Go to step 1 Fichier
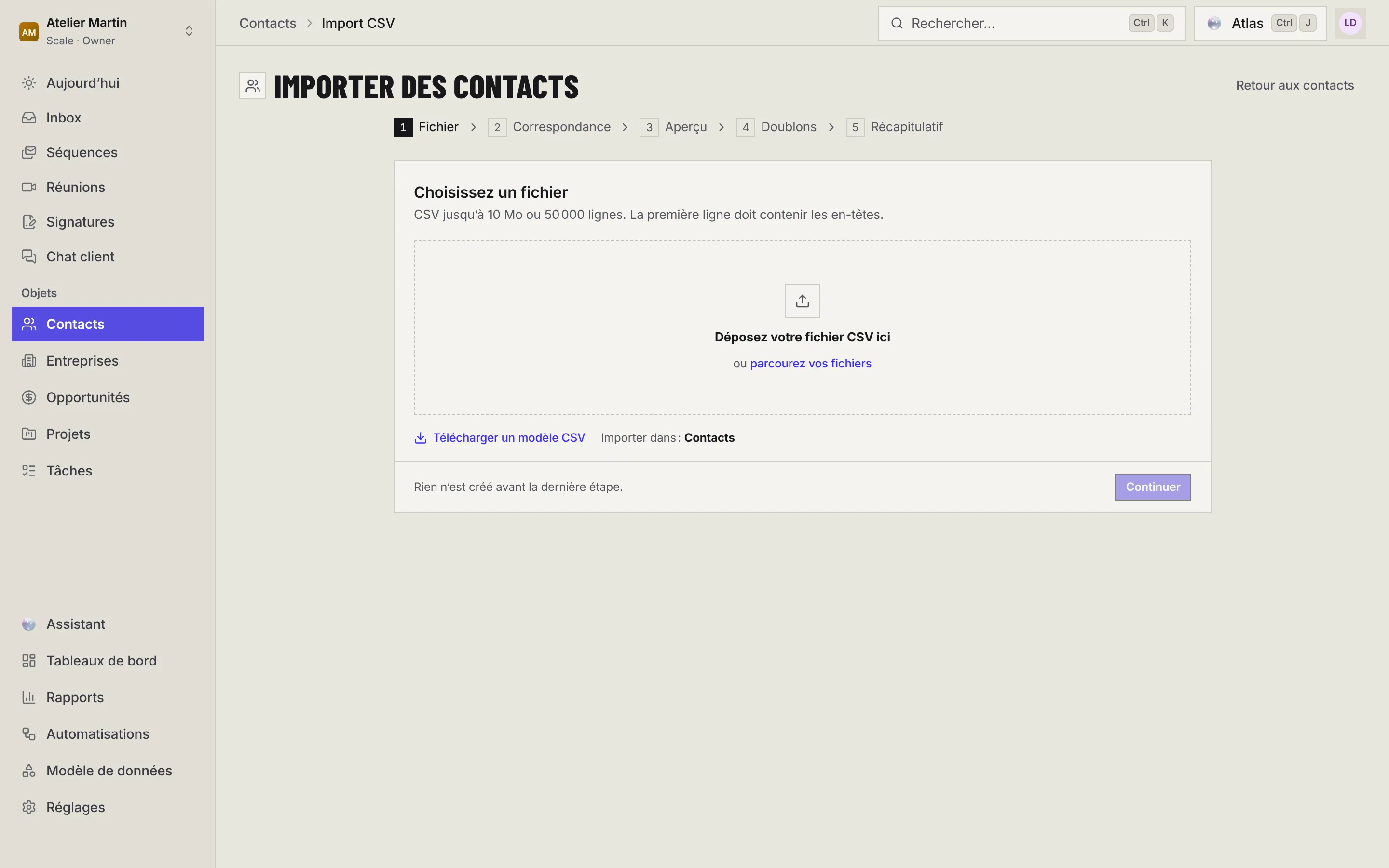The height and width of the screenshot is (868, 1389). (x=426, y=127)
